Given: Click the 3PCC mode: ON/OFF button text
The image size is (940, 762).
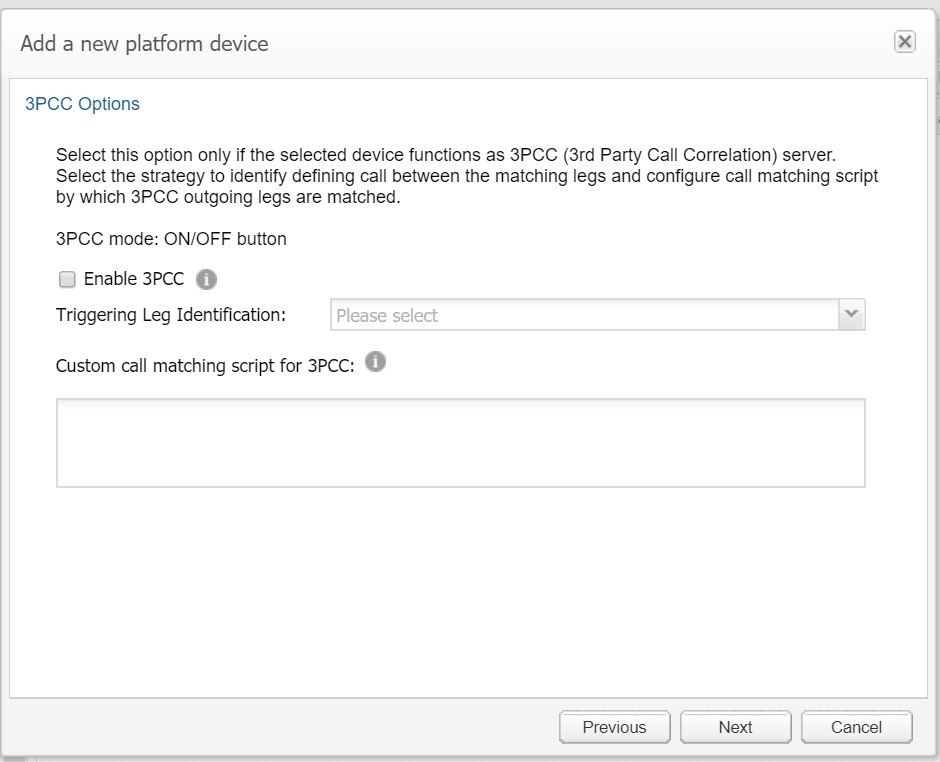Looking at the screenshot, I should pos(171,239).
